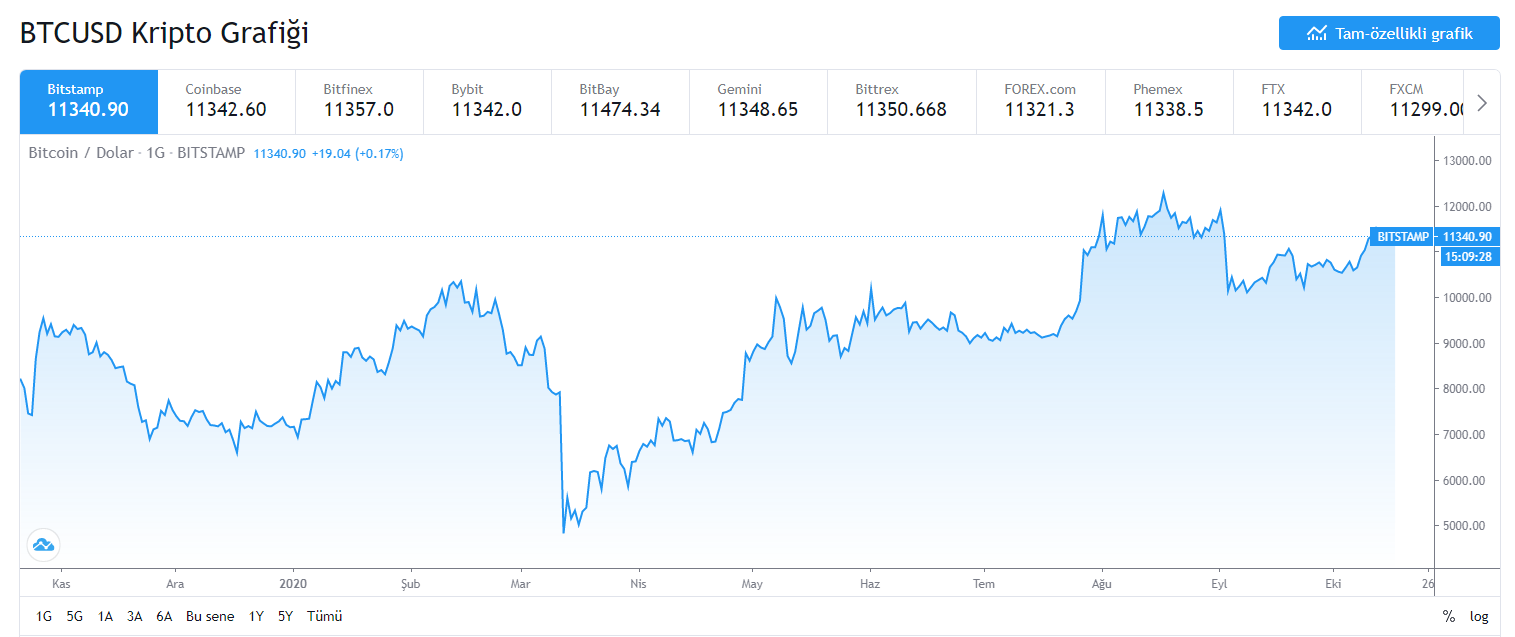Click the 2020 marker on time axis
The image size is (1515, 637).
click(x=293, y=583)
